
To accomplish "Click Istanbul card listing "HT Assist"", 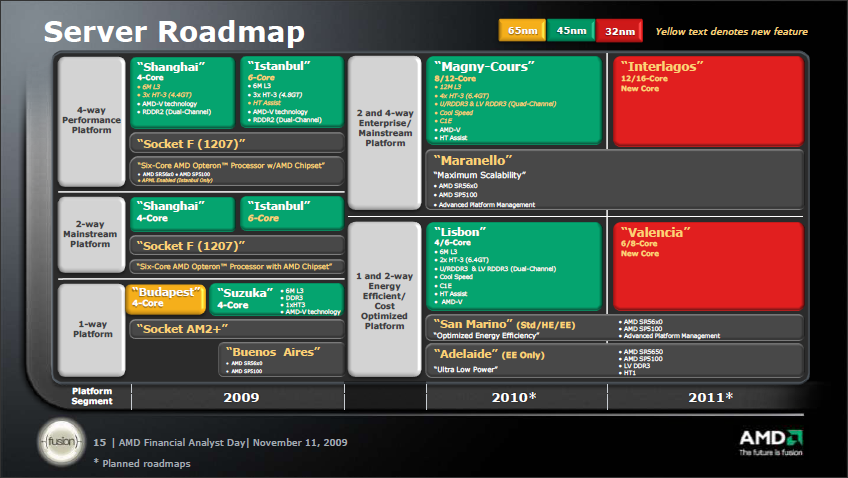I will click(x=292, y=92).
